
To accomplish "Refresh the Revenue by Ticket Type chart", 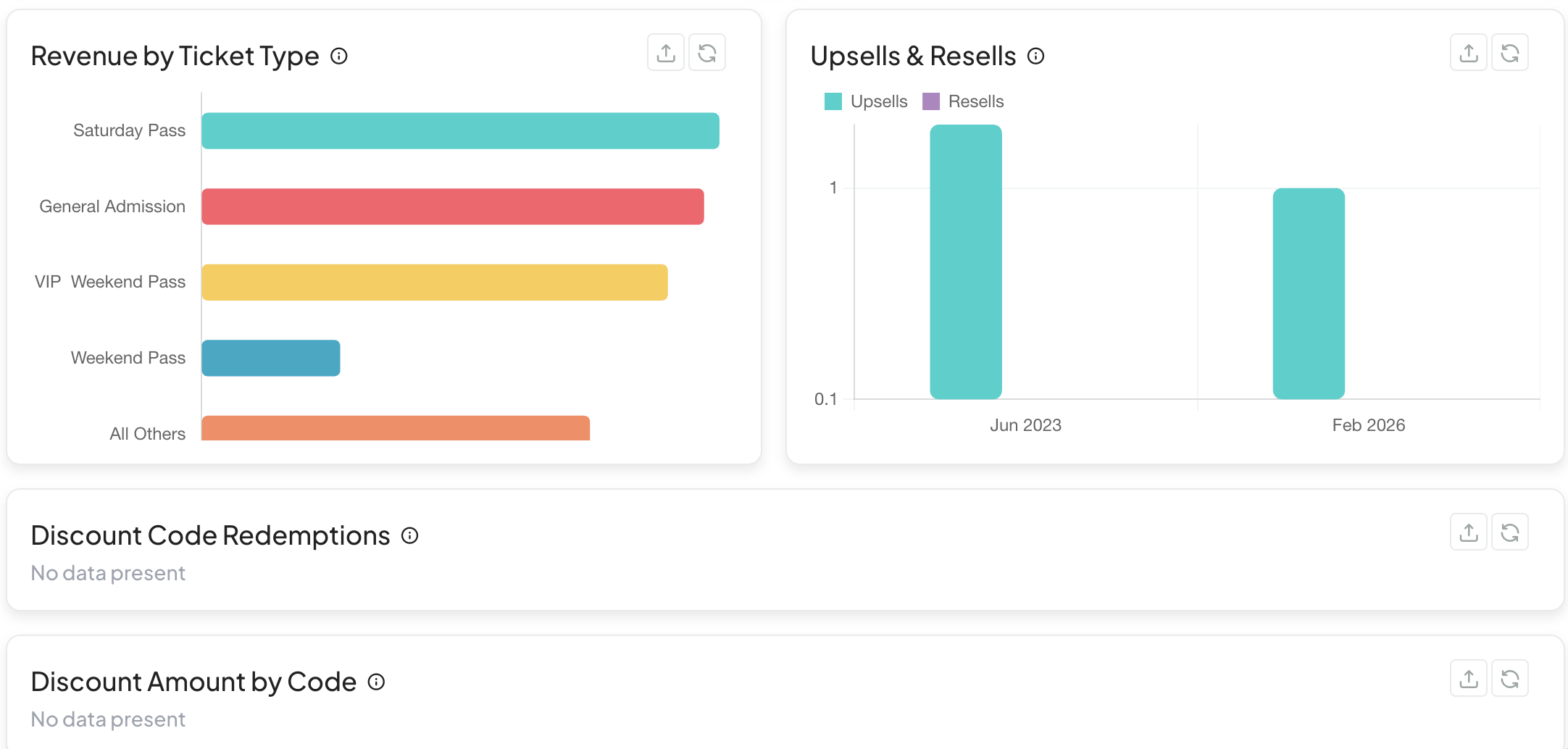I will [707, 53].
